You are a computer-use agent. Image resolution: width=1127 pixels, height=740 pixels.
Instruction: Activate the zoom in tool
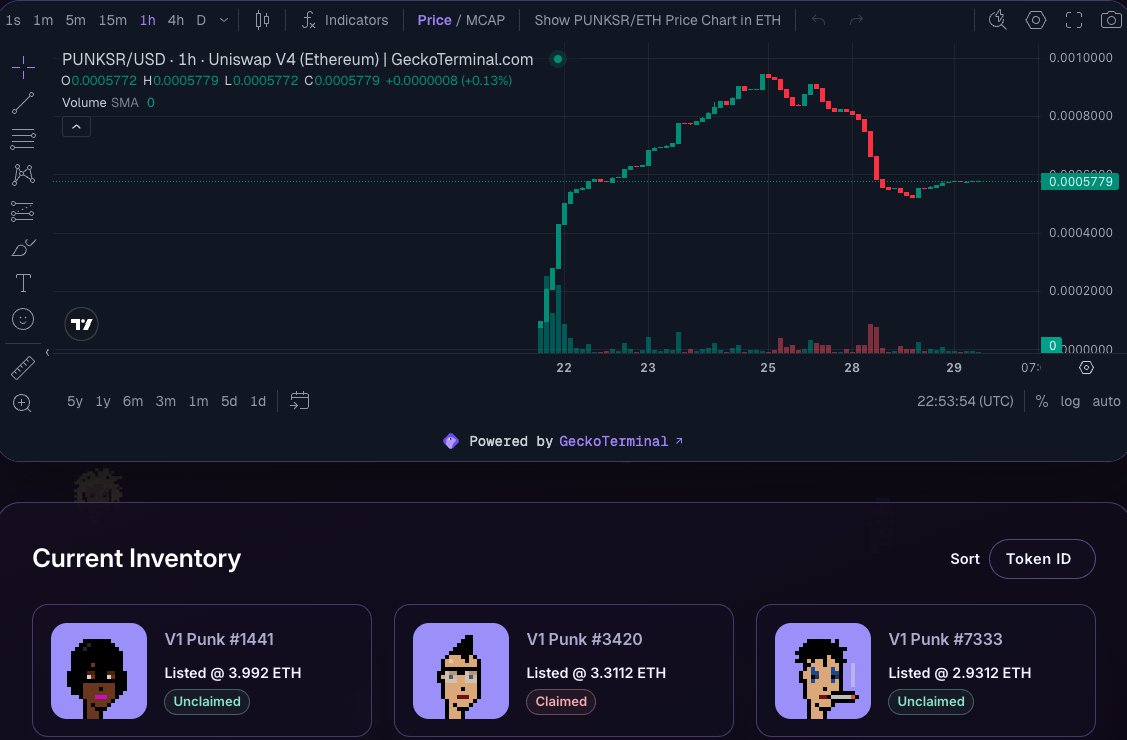tap(23, 403)
